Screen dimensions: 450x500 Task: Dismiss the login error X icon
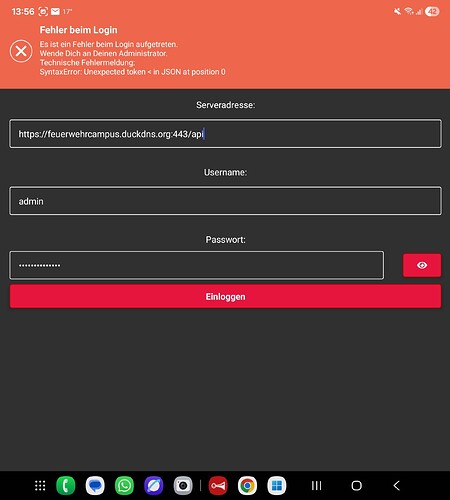pyautogui.click(x=21, y=51)
